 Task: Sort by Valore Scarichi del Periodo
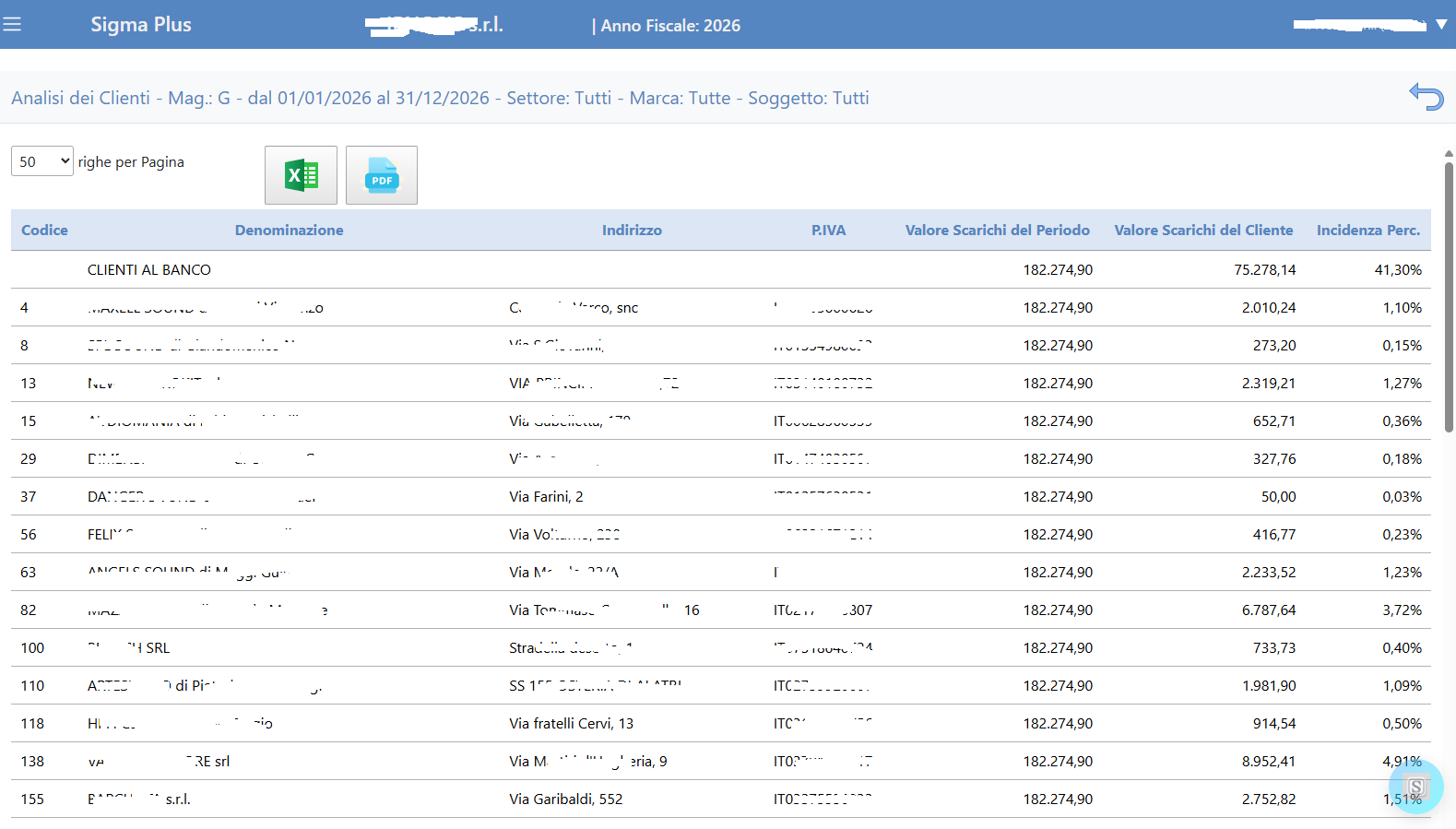tap(997, 231)
